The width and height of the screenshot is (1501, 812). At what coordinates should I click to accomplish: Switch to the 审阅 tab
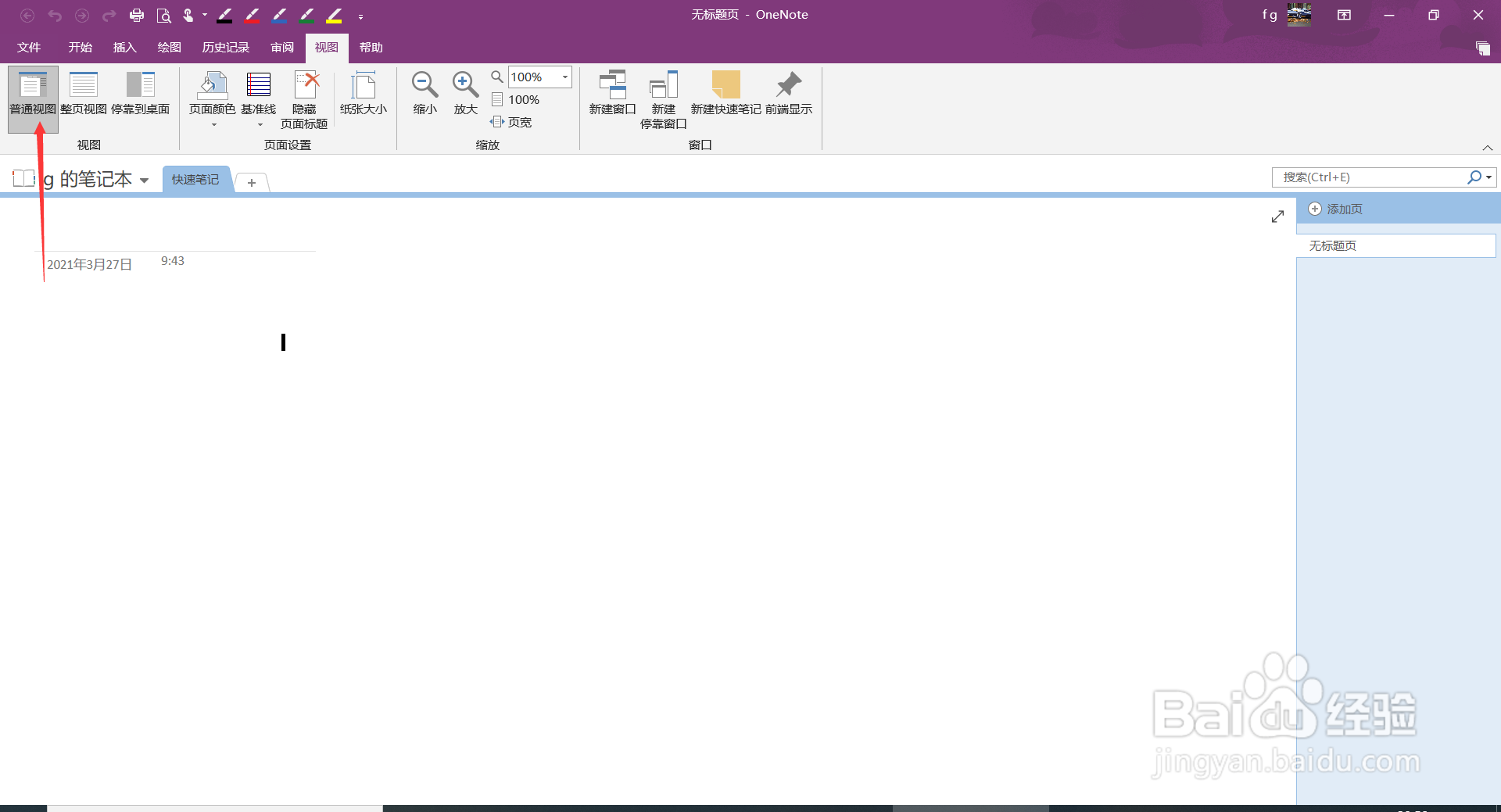click(282, 48)
